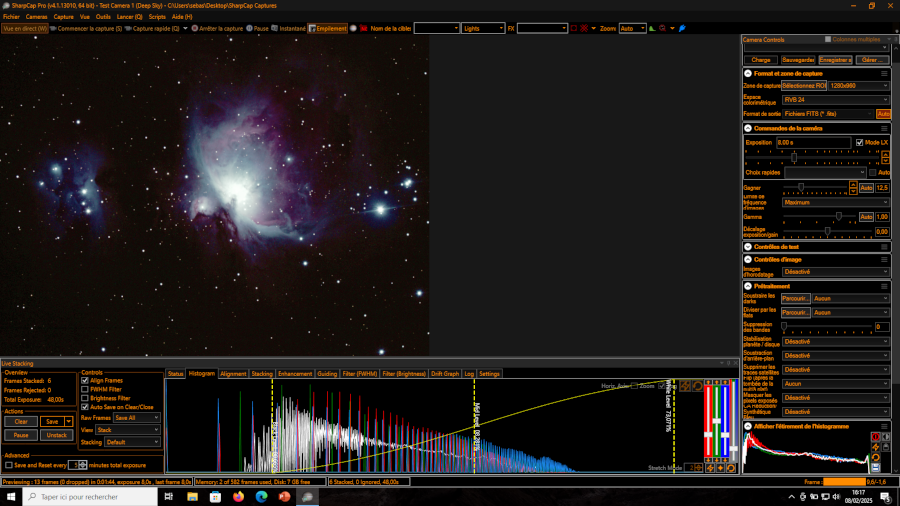Click the FX toolbar icon
The height and width of the screenshot is (506, 900).
511,29
